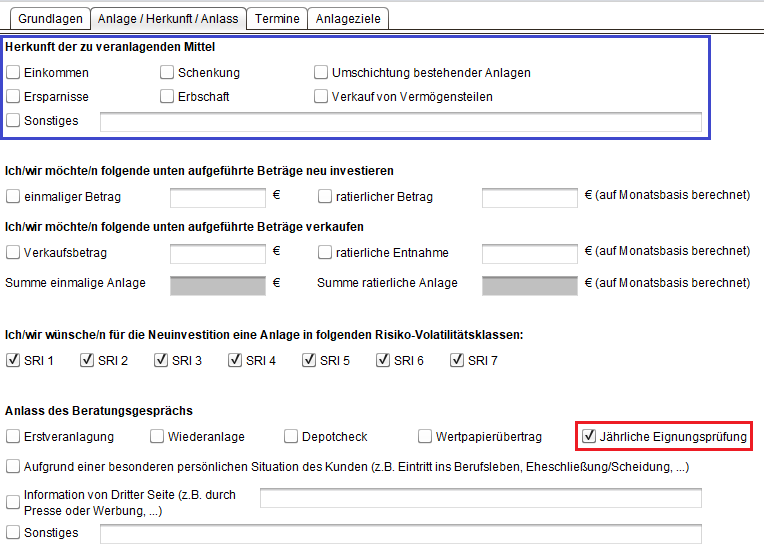The width and height of the screenshot is (764, 557).
Task: Uncheck Jährliche Eignungsprüfung
Action: (589, 436)
